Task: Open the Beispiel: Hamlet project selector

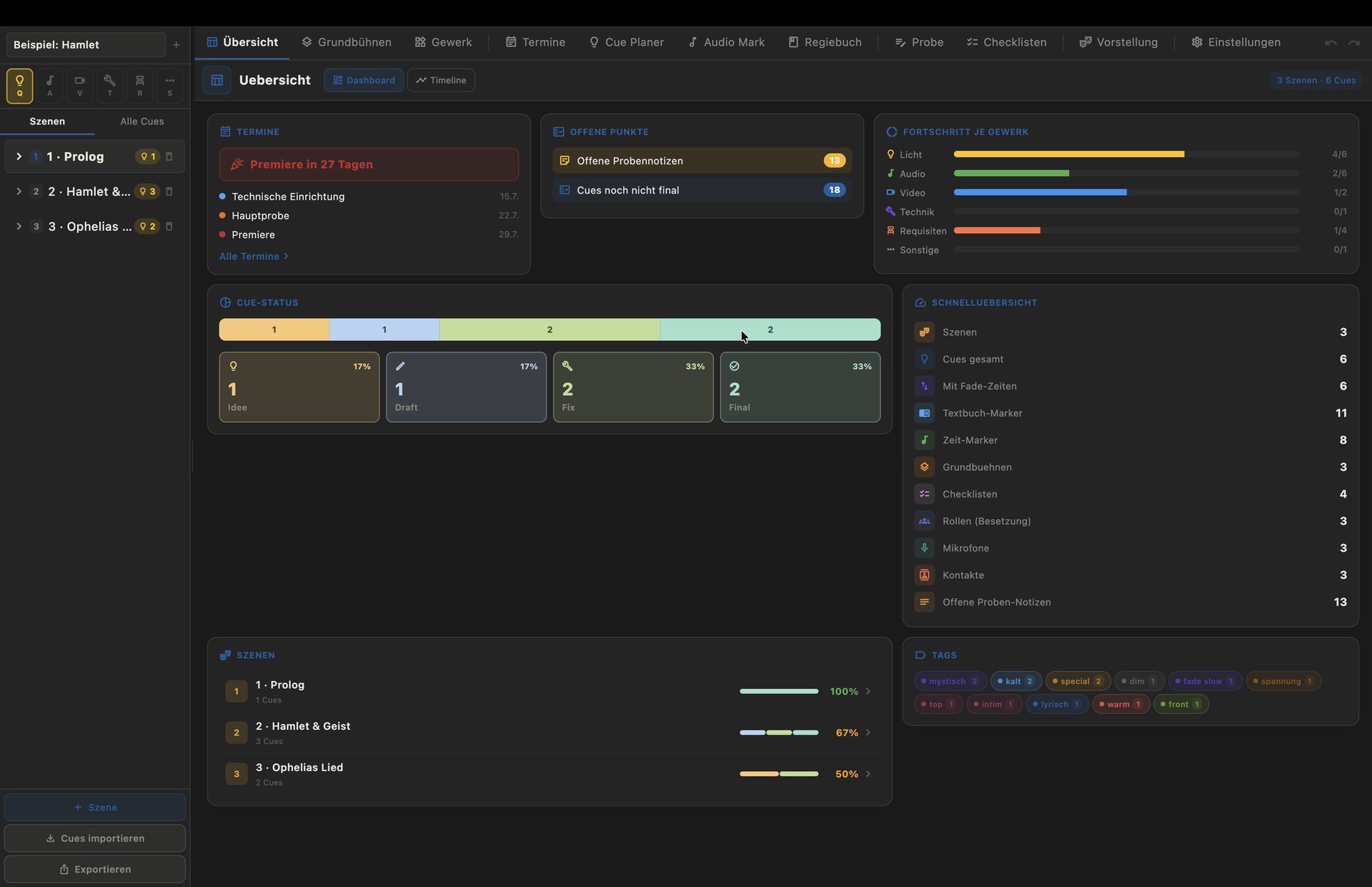Action: coord(86,45)
